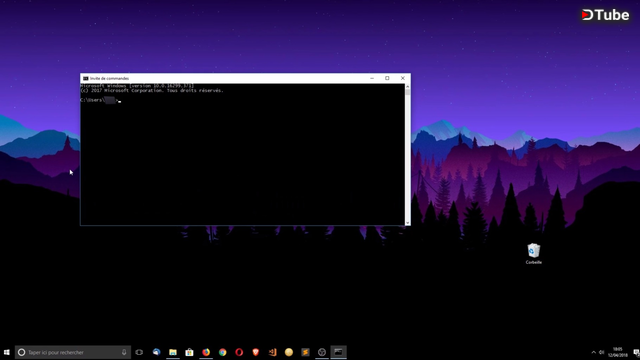Open Microsoft Store taskbar icon
The image size is (640, 360).
pyautogui.click(x=189, y=352)
